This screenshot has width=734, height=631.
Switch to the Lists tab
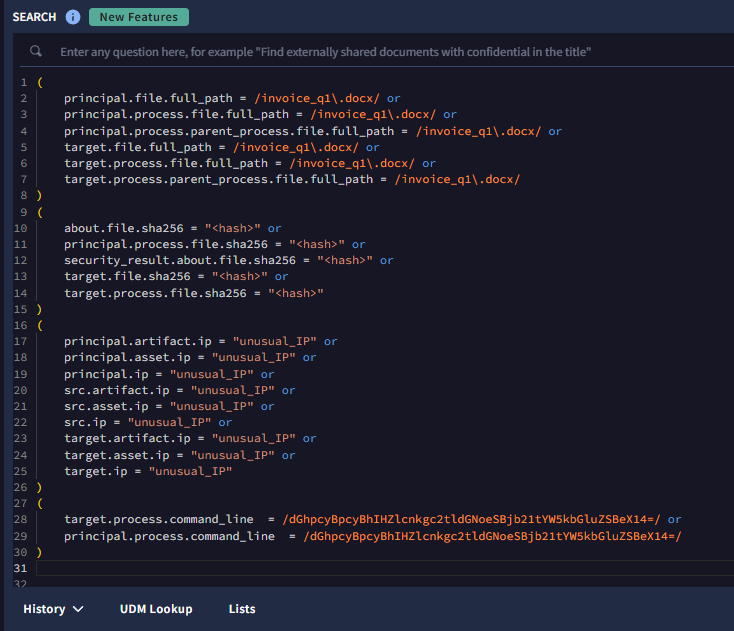pyautogui.click(x=242, y=609)
